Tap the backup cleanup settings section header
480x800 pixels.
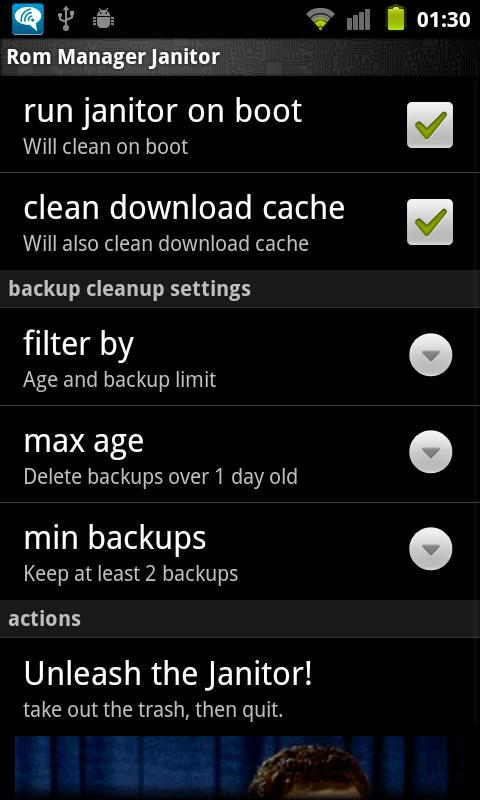click(240, 289)
